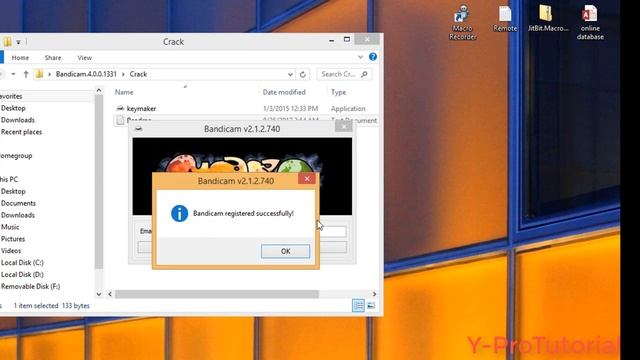Select Local Disk (C:)

click(x=22, y=262)
